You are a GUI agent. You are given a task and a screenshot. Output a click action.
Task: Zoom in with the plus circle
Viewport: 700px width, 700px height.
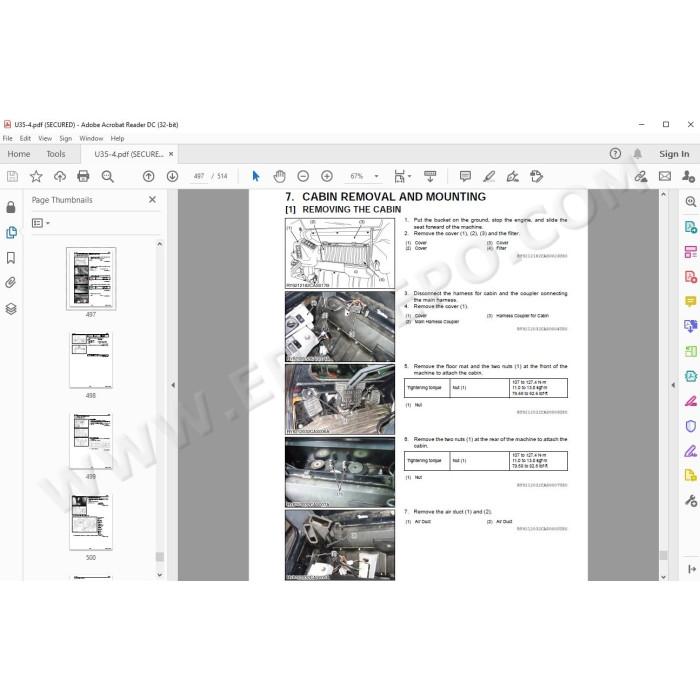327,176
